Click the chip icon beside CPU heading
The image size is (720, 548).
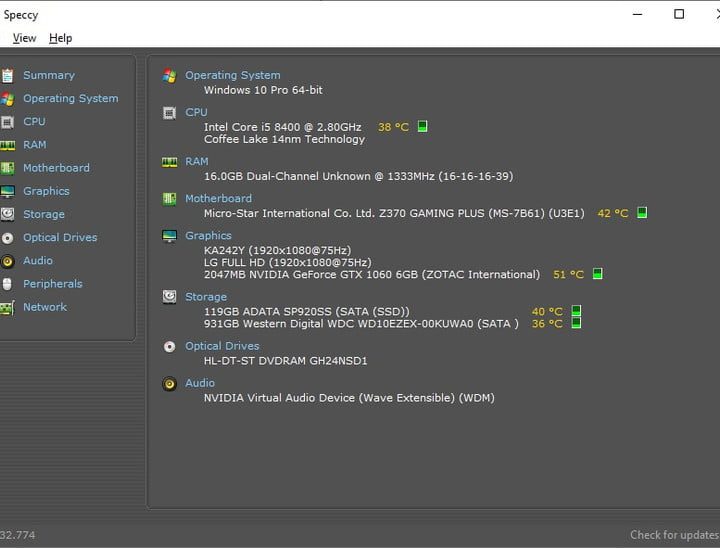[x=169, y=113]
